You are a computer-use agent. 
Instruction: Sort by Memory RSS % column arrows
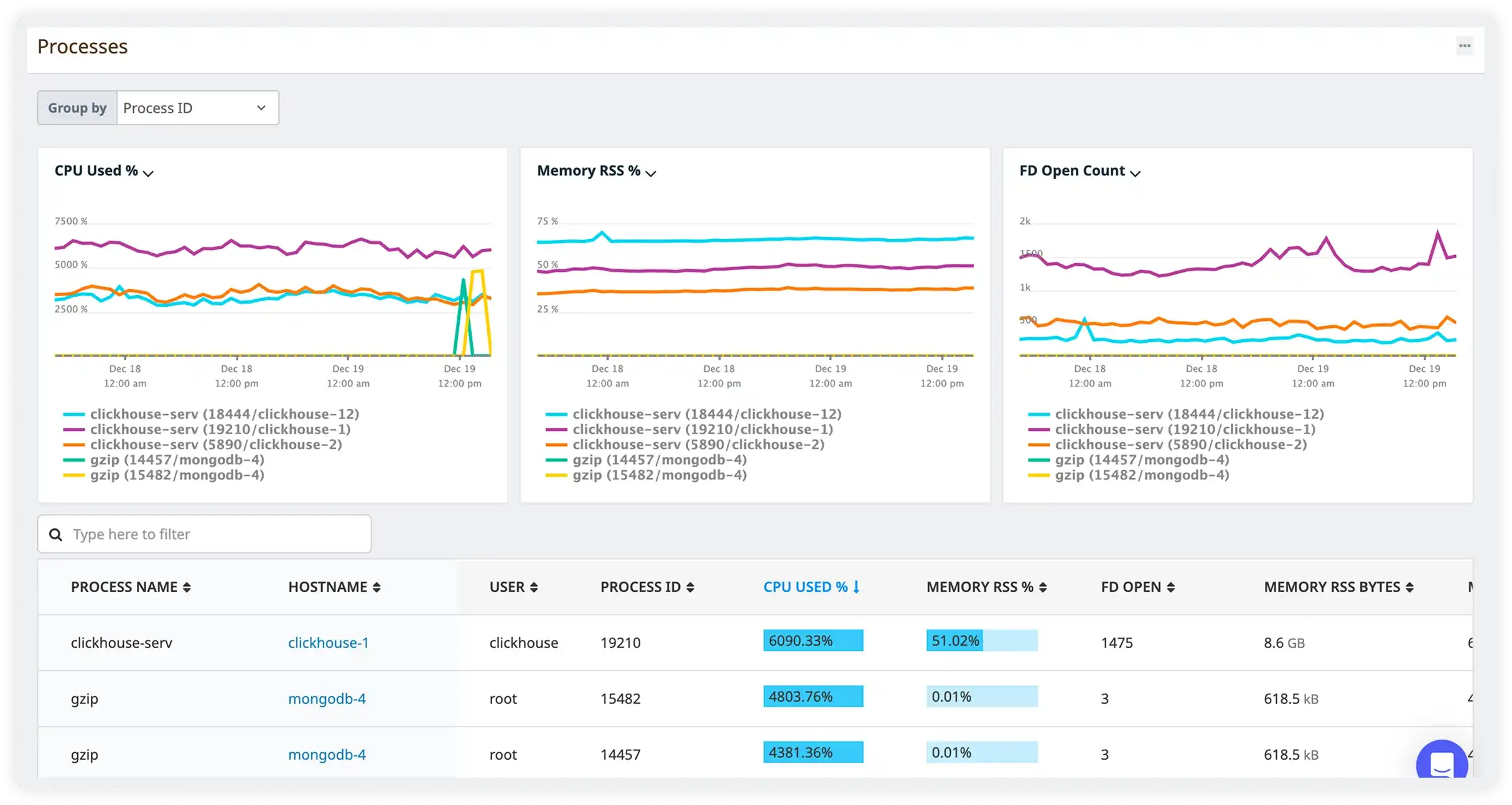tap(1043, 587)
